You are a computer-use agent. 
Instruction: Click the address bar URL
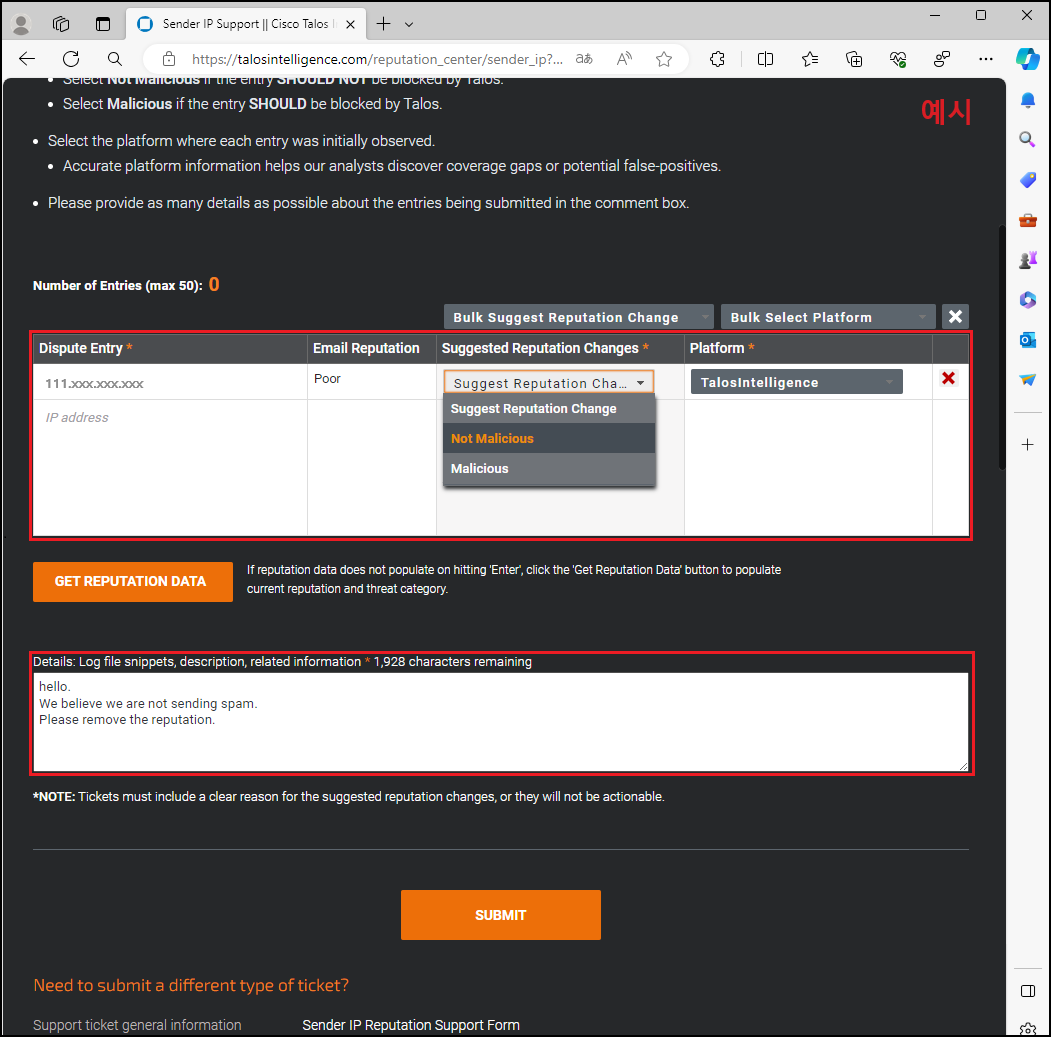click(377, 59)
